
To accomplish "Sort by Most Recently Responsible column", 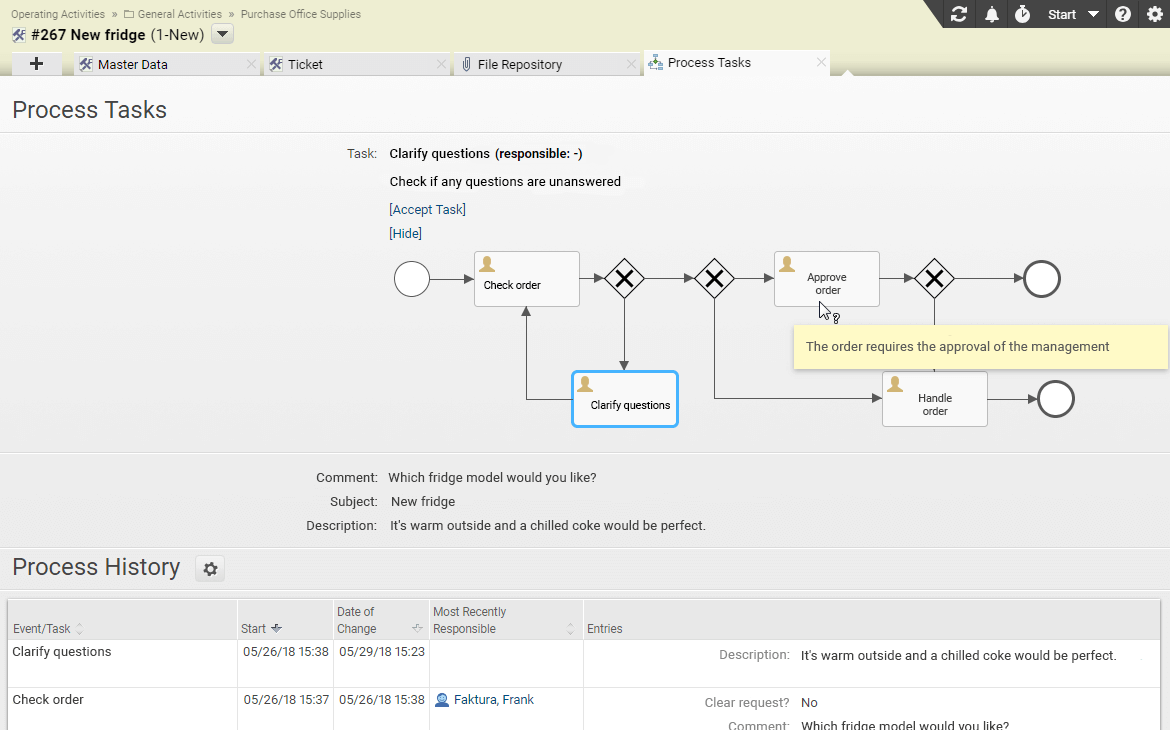I will click(570, 629).
